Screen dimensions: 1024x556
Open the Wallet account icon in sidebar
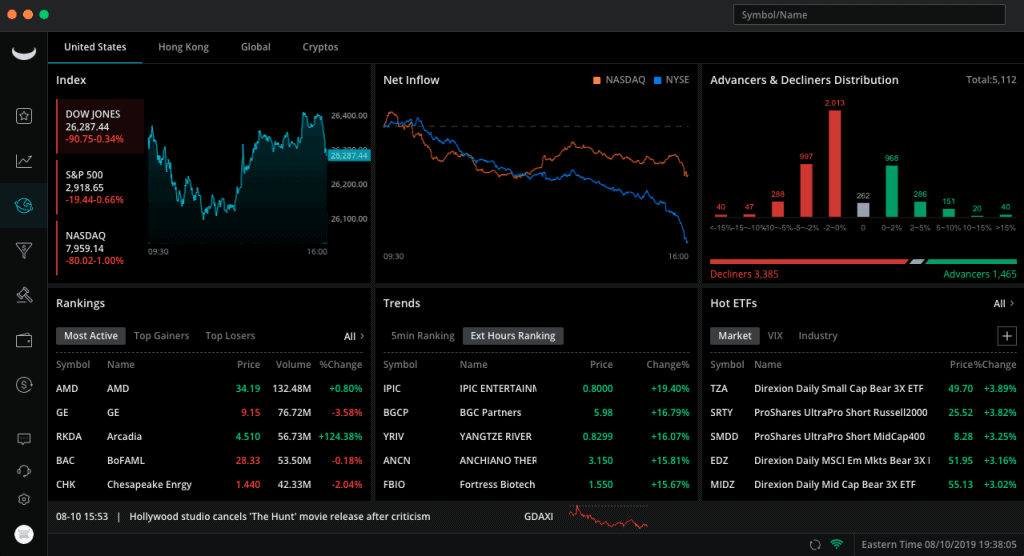pyautogui.click(x=24, y=340)
